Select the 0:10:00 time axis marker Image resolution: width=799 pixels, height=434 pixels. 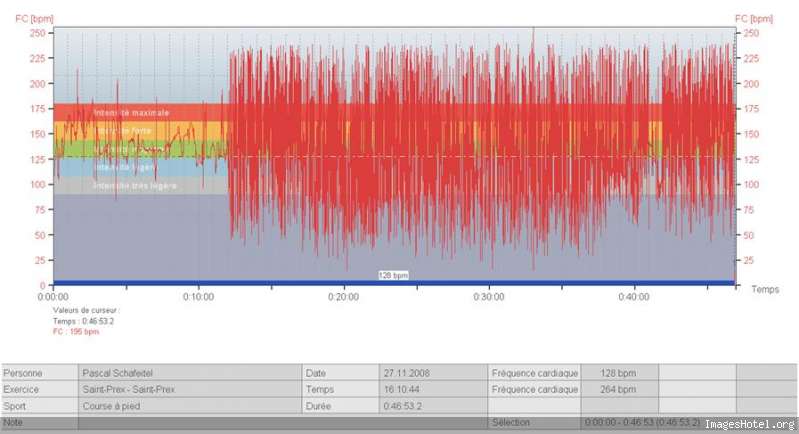(198, 296)
